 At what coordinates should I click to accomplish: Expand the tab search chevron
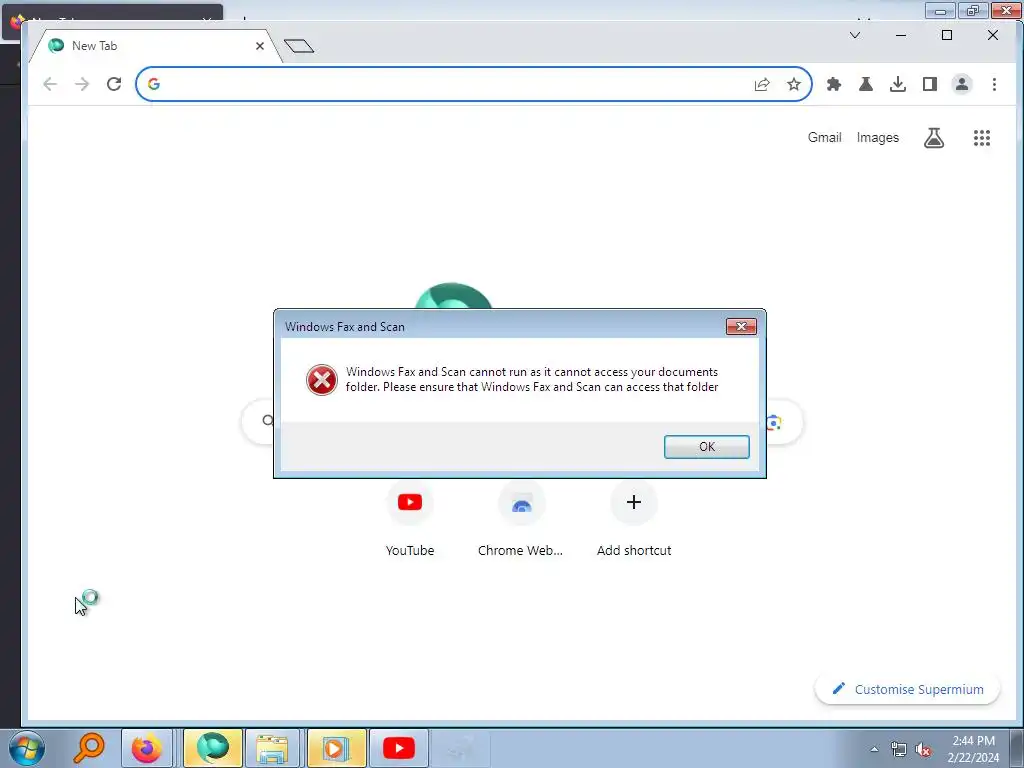coord(855,35)
